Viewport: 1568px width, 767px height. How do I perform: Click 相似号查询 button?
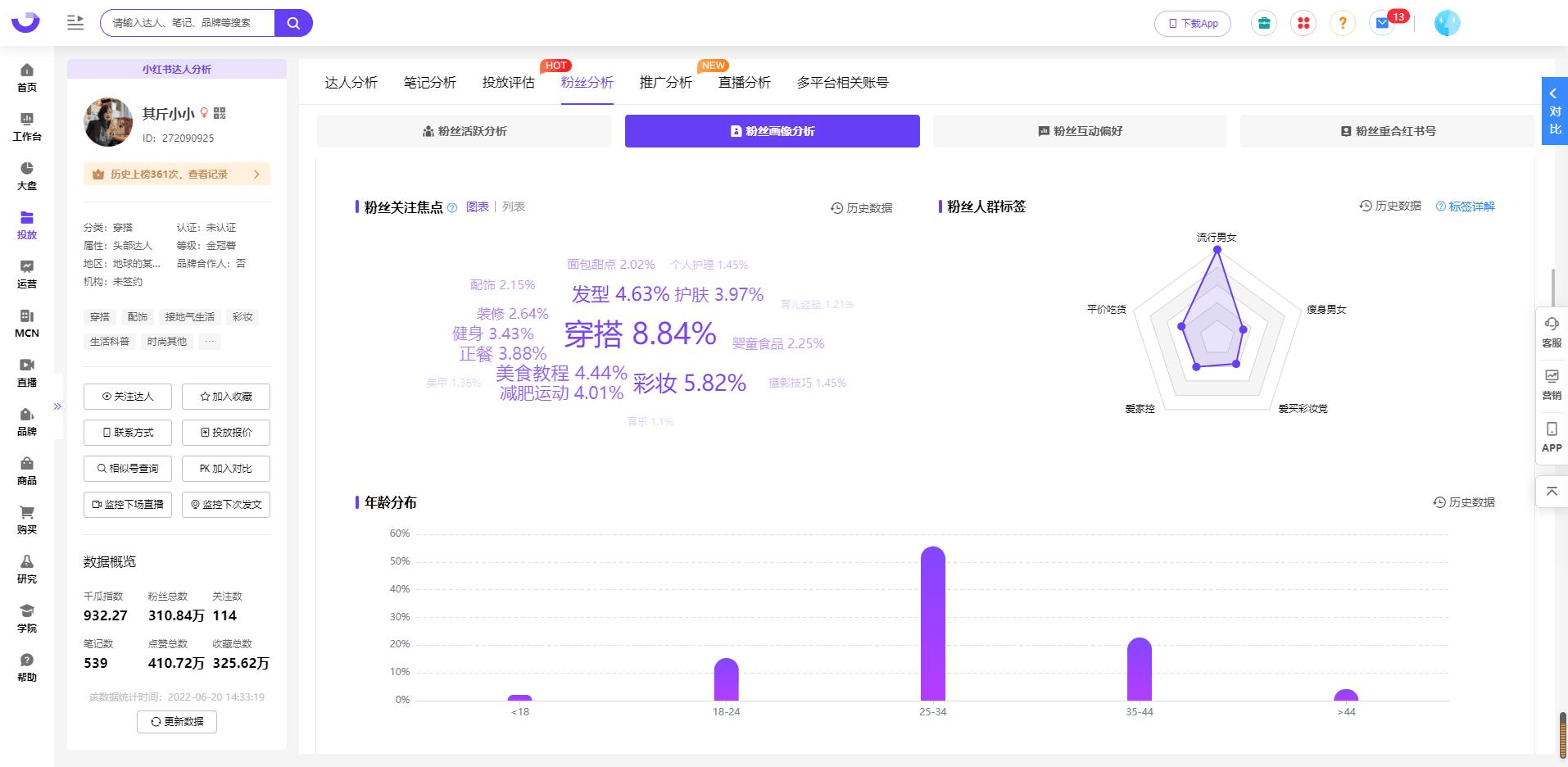(128, 469)
